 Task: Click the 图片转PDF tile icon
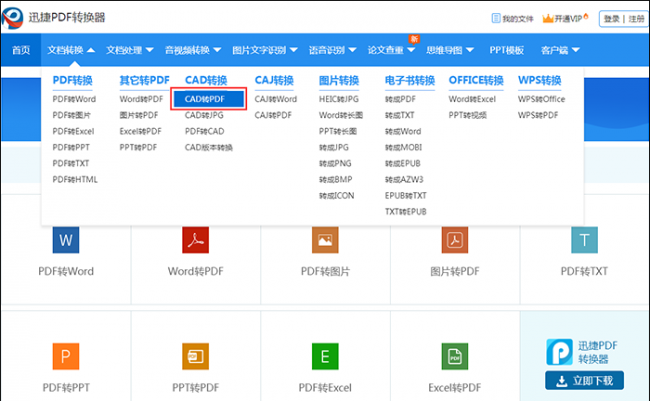pos(455,240)
